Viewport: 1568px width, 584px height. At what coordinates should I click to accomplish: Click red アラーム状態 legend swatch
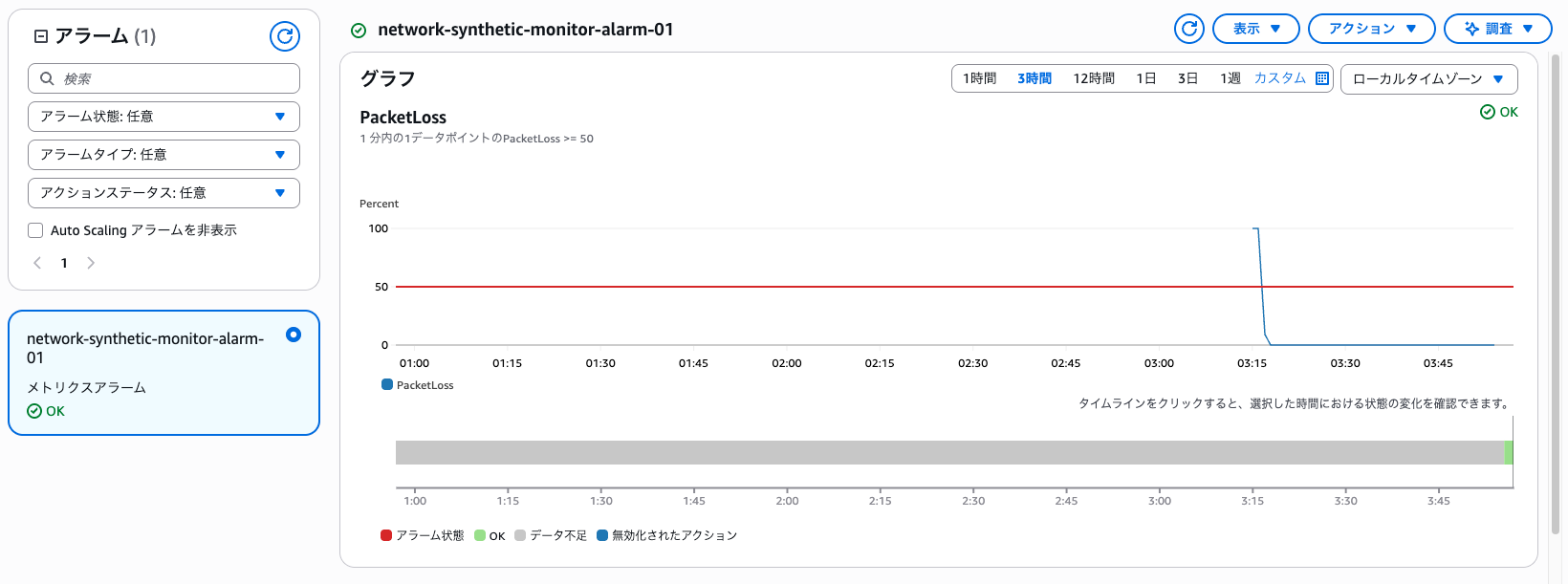pyautogui.click(x=386, y=535)
